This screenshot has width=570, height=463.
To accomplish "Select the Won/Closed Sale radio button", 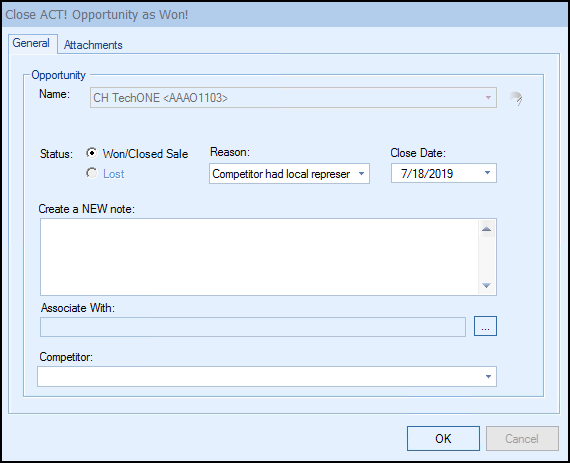I will pos(92,153).
